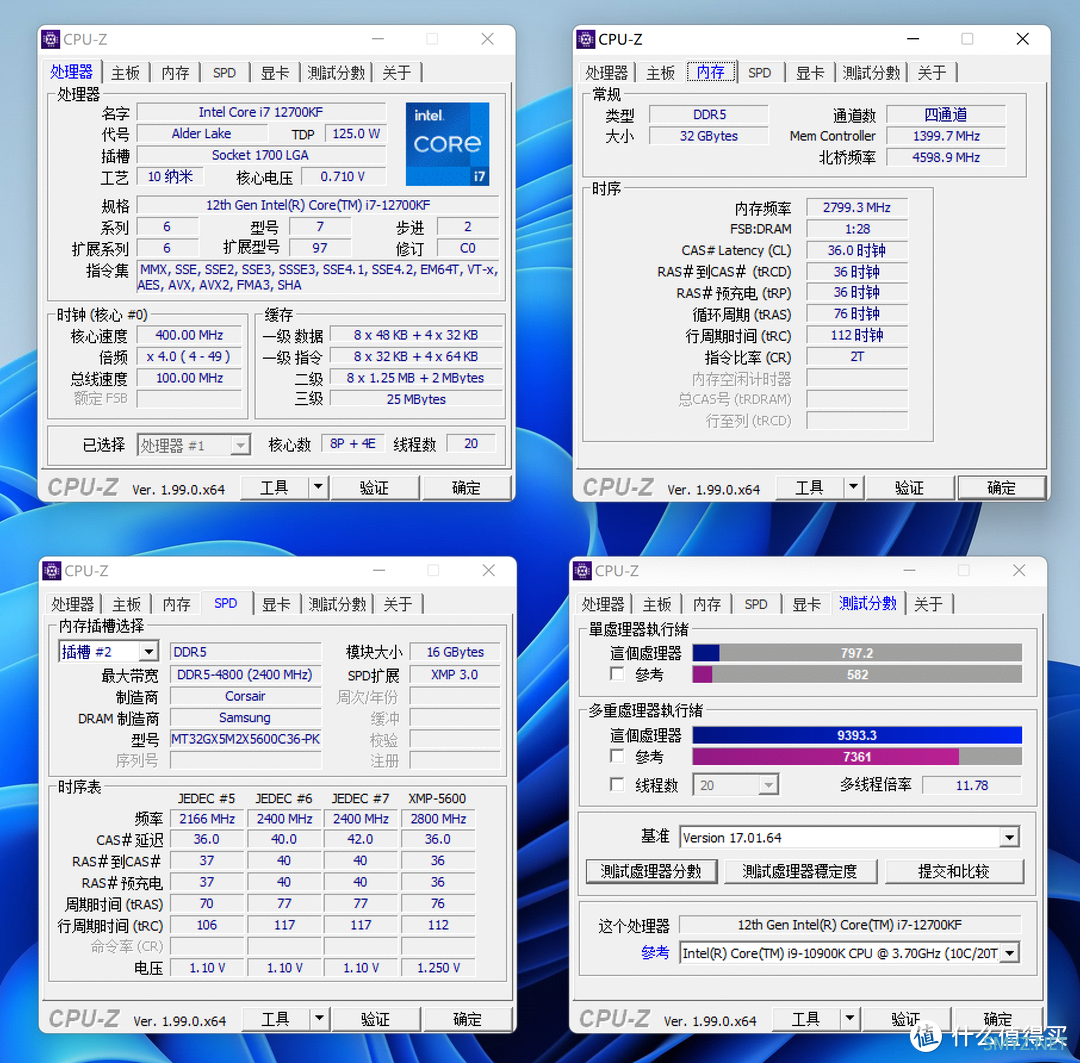Viewport: 1080px width, 1063px height.
Task: Open the 处理器 tab in the SPD window
Action: coord(72,603)
